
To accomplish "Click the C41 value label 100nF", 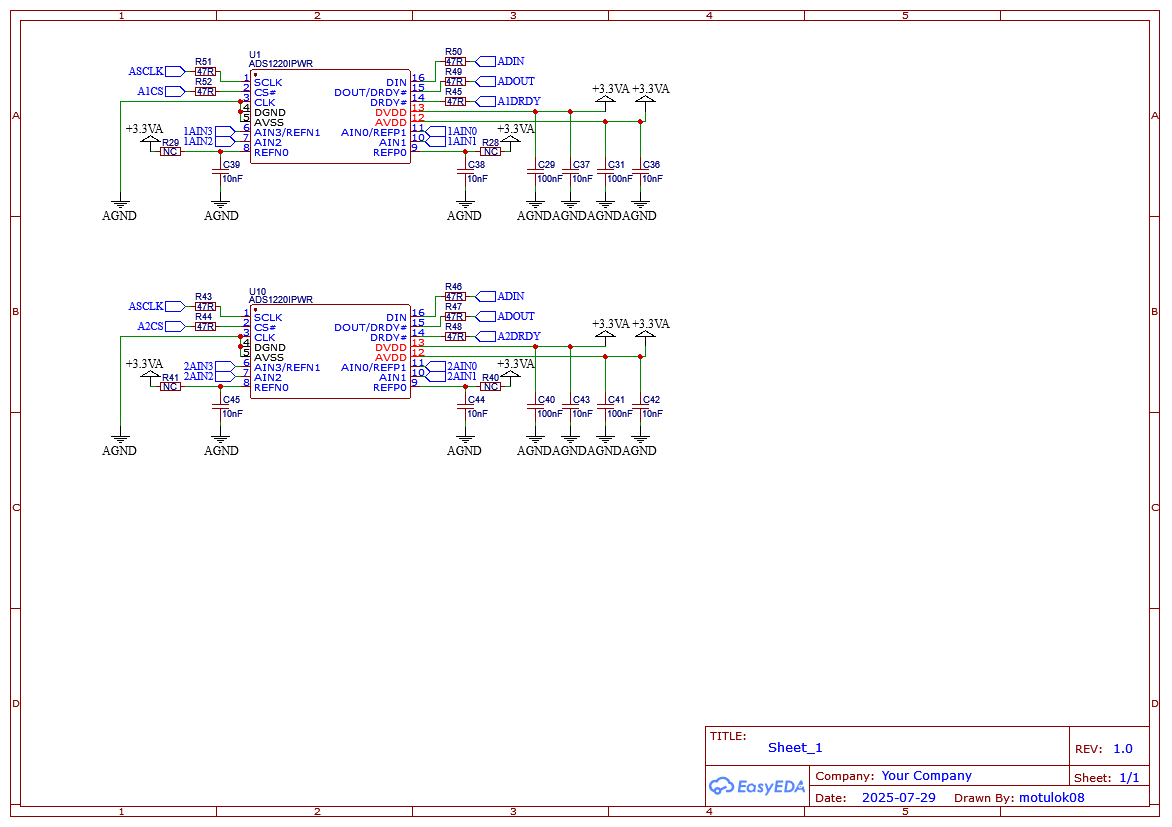I will pyautogui.click(x=620, y=414).
